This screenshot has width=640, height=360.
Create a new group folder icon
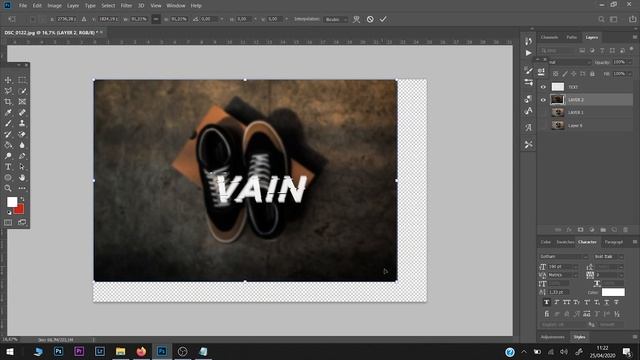(x=603, y=230)
